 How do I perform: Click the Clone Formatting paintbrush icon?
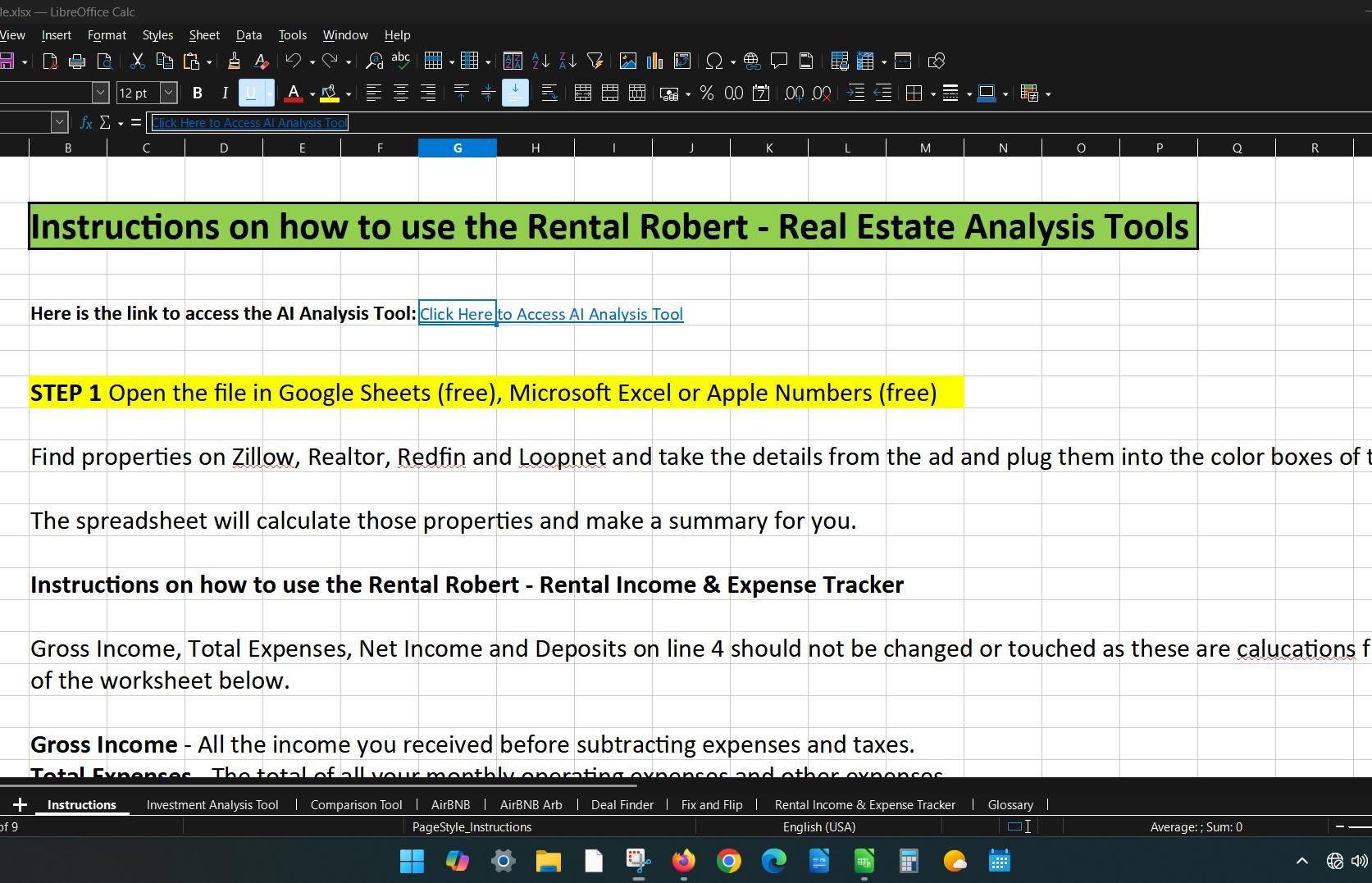point(234,61)
